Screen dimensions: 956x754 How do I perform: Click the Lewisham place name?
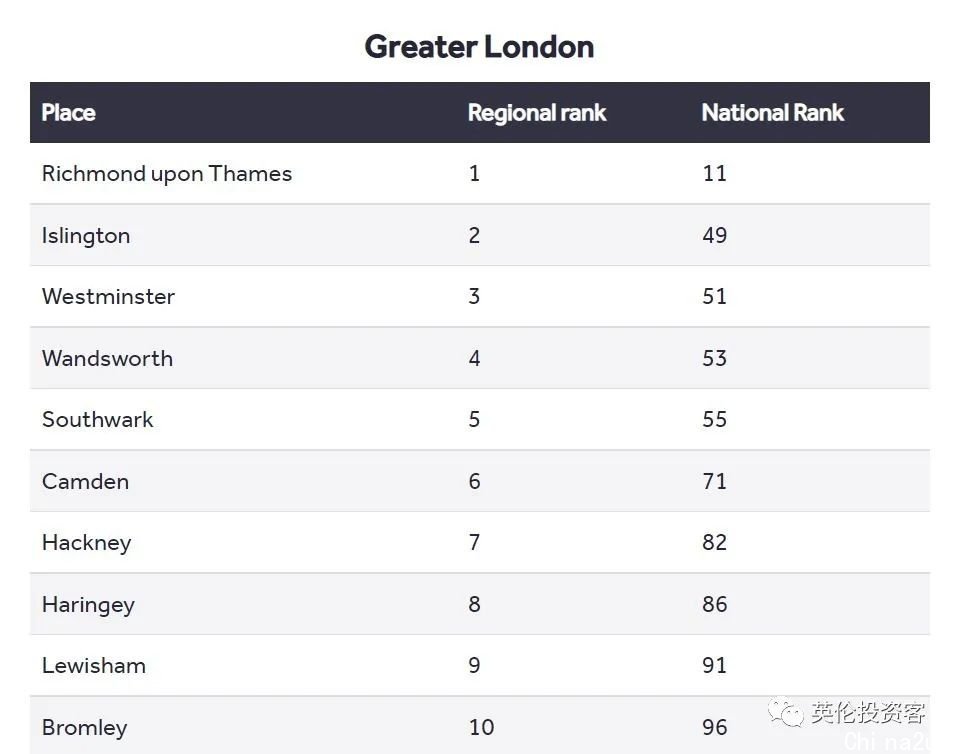(94, 666)
